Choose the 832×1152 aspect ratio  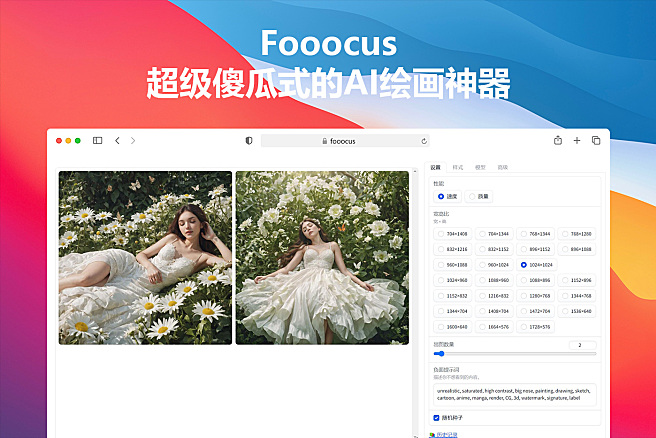[494, 249]
